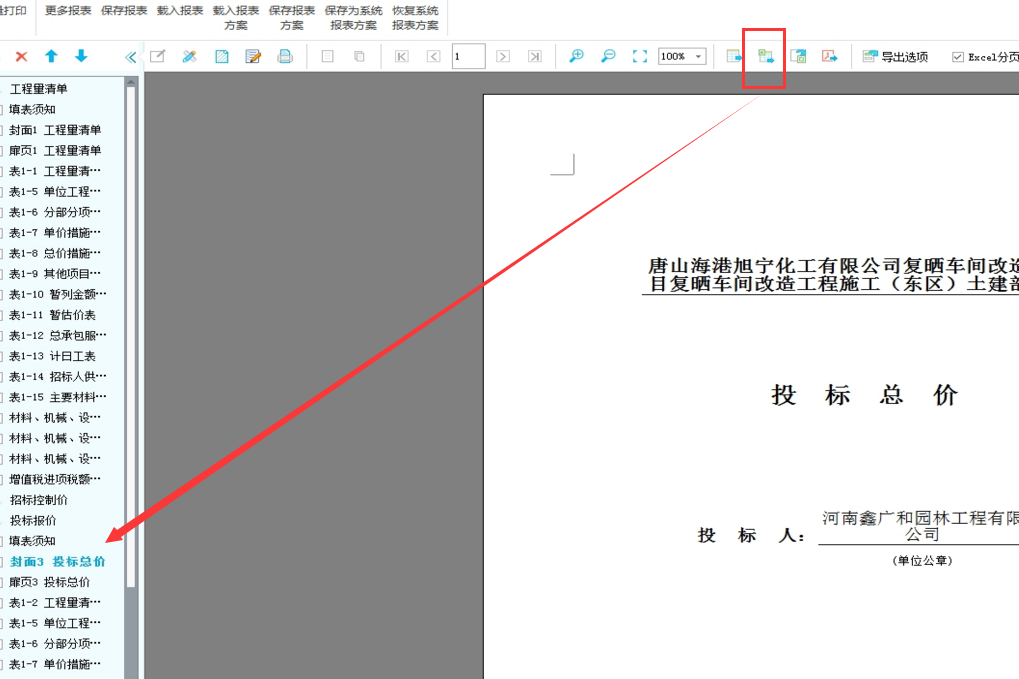Move selected report down with blue arrow

[81, 56]
